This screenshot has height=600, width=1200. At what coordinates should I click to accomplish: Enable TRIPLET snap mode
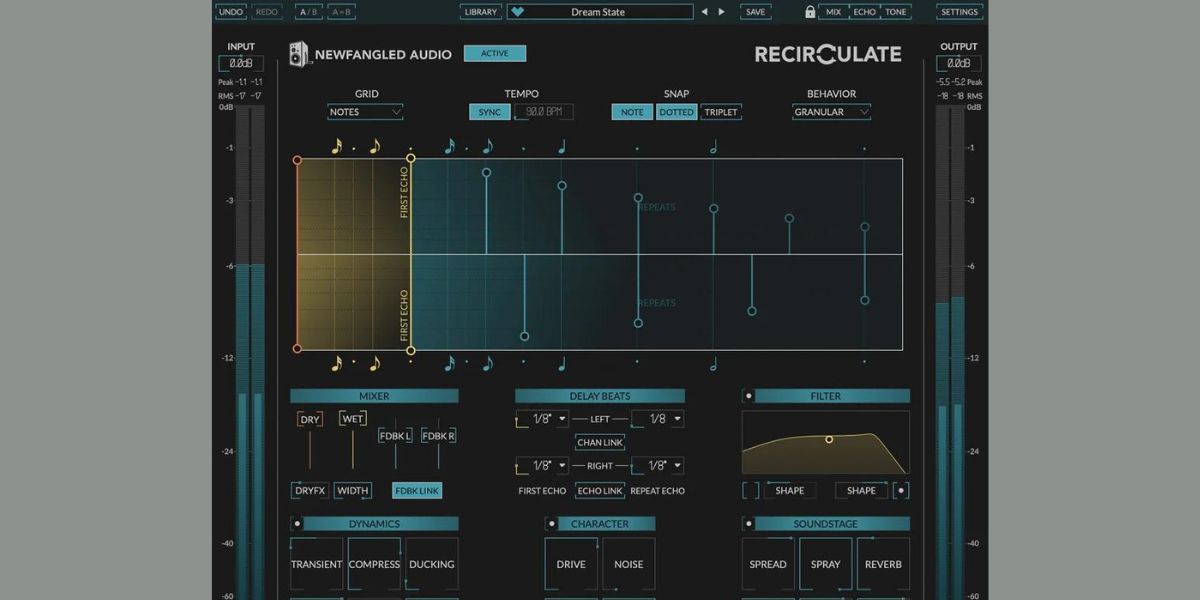[x=721, y=112]
